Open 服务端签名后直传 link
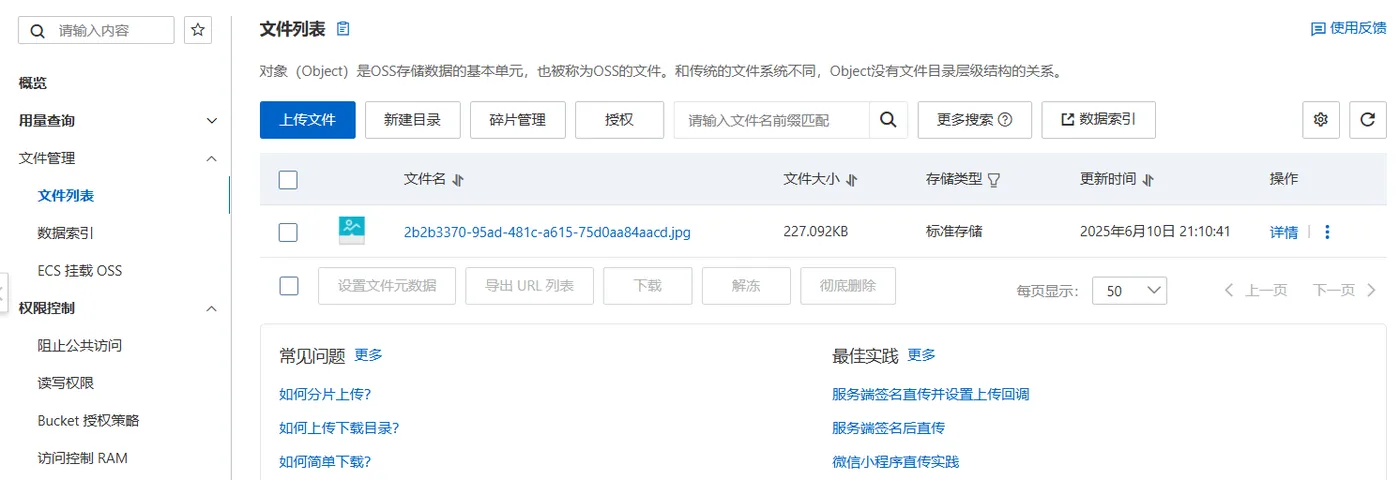Viewport: 1400px width, 480px height. coord(888,428)
